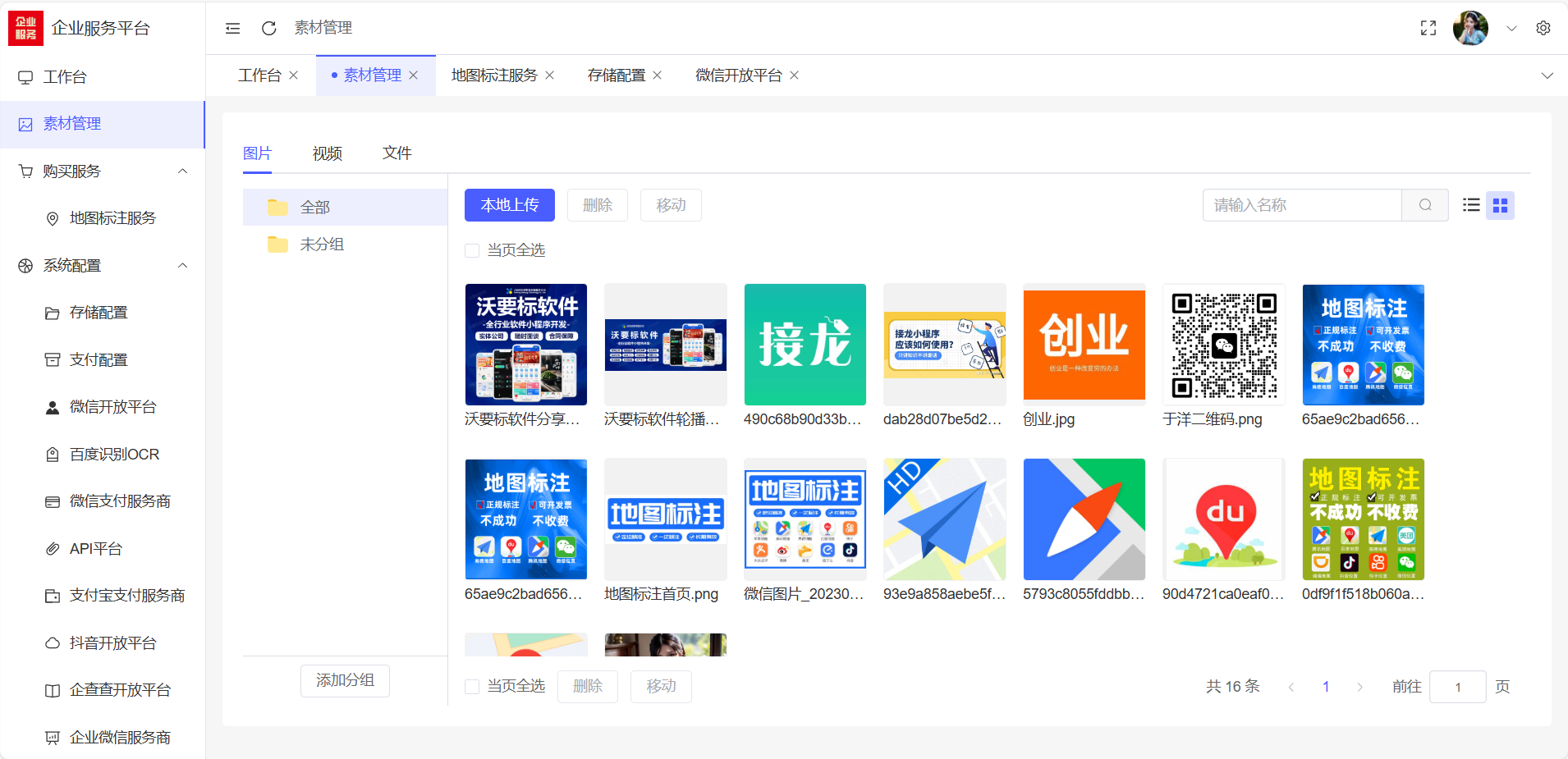Click the top 移动 button
This screenshot has width=1568, height=759.
click(671, 205)
